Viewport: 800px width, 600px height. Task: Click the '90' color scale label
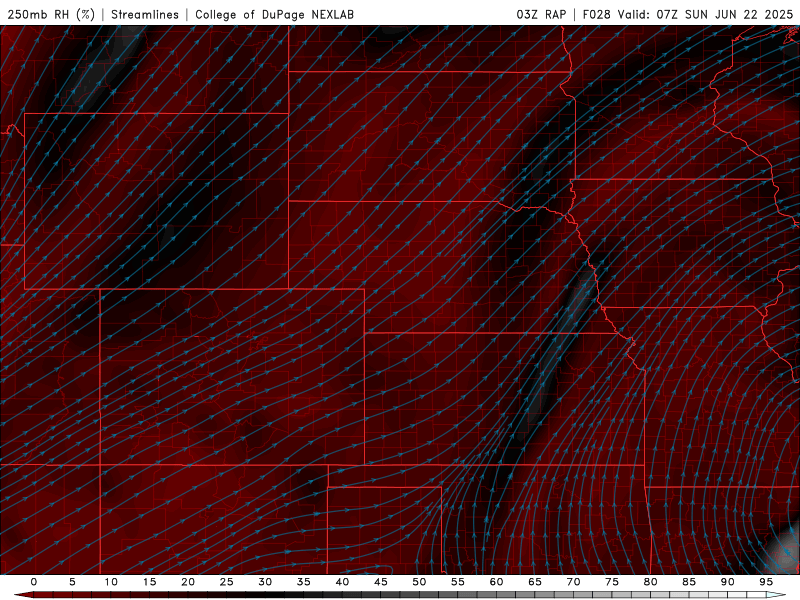click(728, 582)
